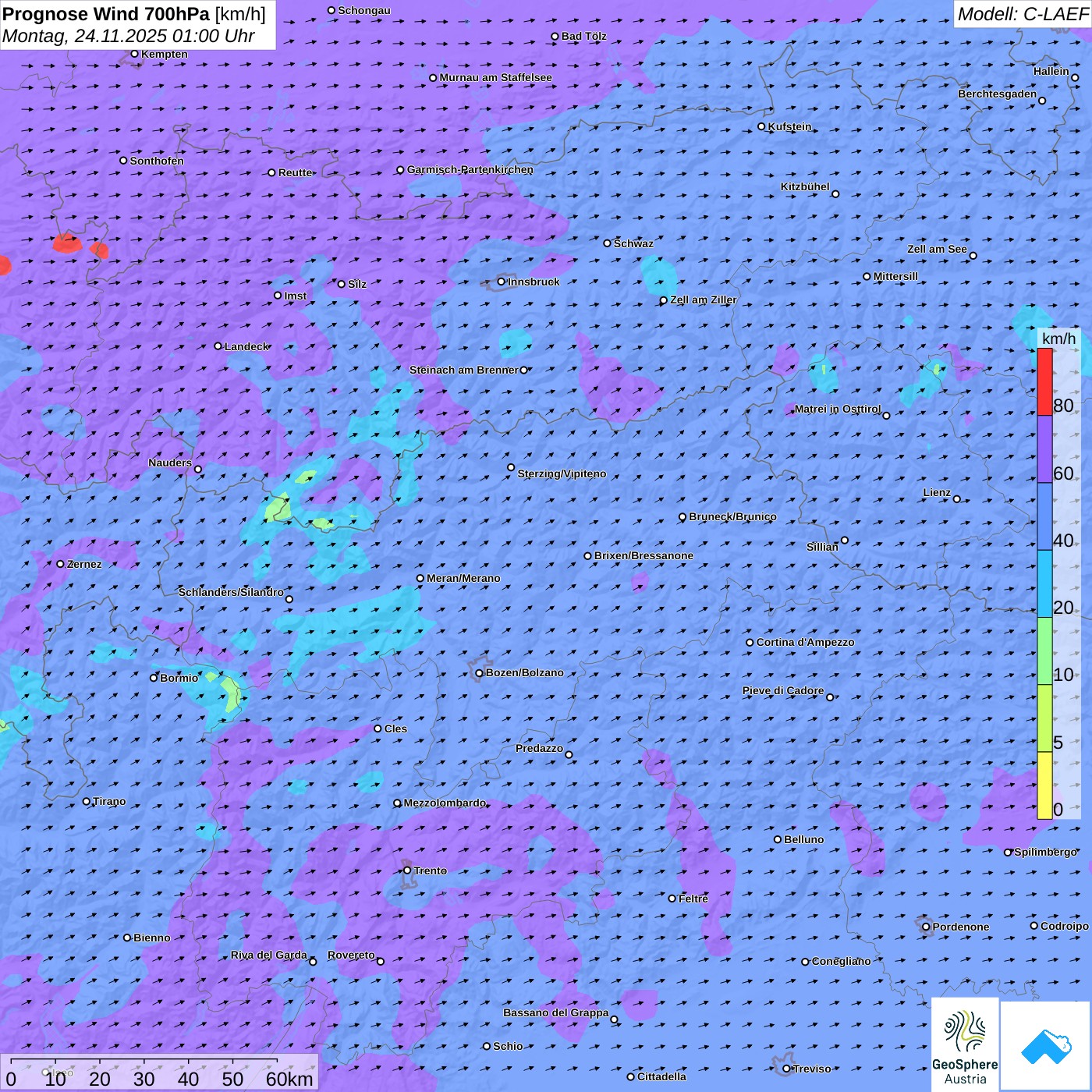The height and width of the screenshot is (1092, 1092).
Task: Click the Cortina d'Ampezzo label
Action: (805, 642)
